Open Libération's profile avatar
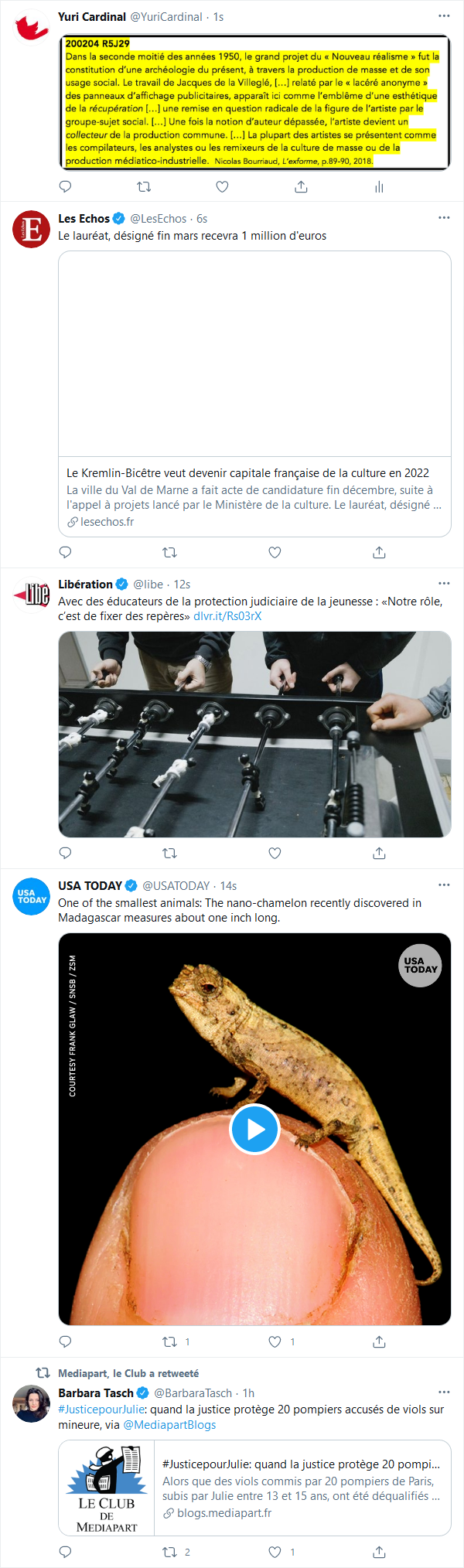Screen dimensions: 464x1568 [x=32, y=594]
